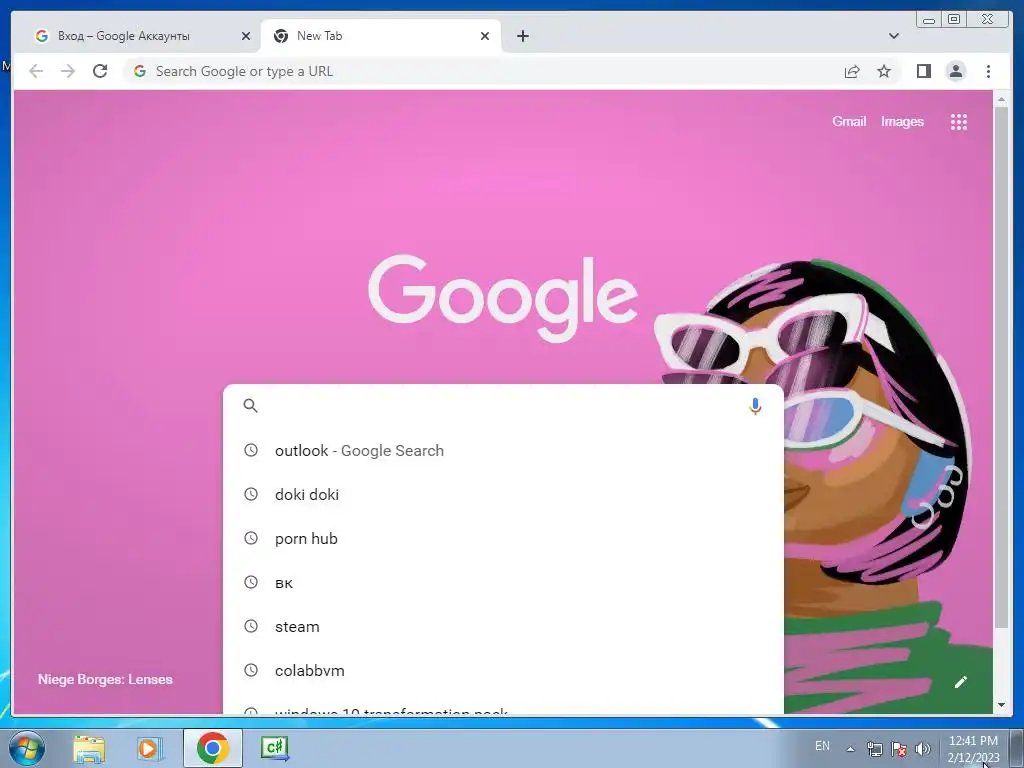Open the volume speaker tray icon
Image resolution: width=1024 pixels, height=768 pixels.
tap(923, 749)
